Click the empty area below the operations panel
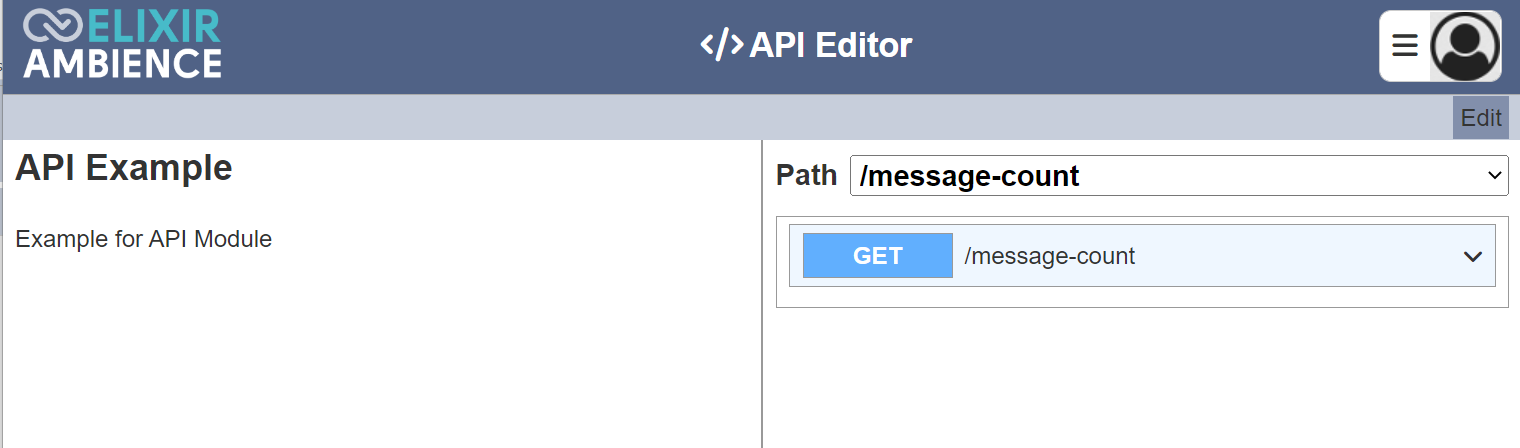 (1142, 378)
